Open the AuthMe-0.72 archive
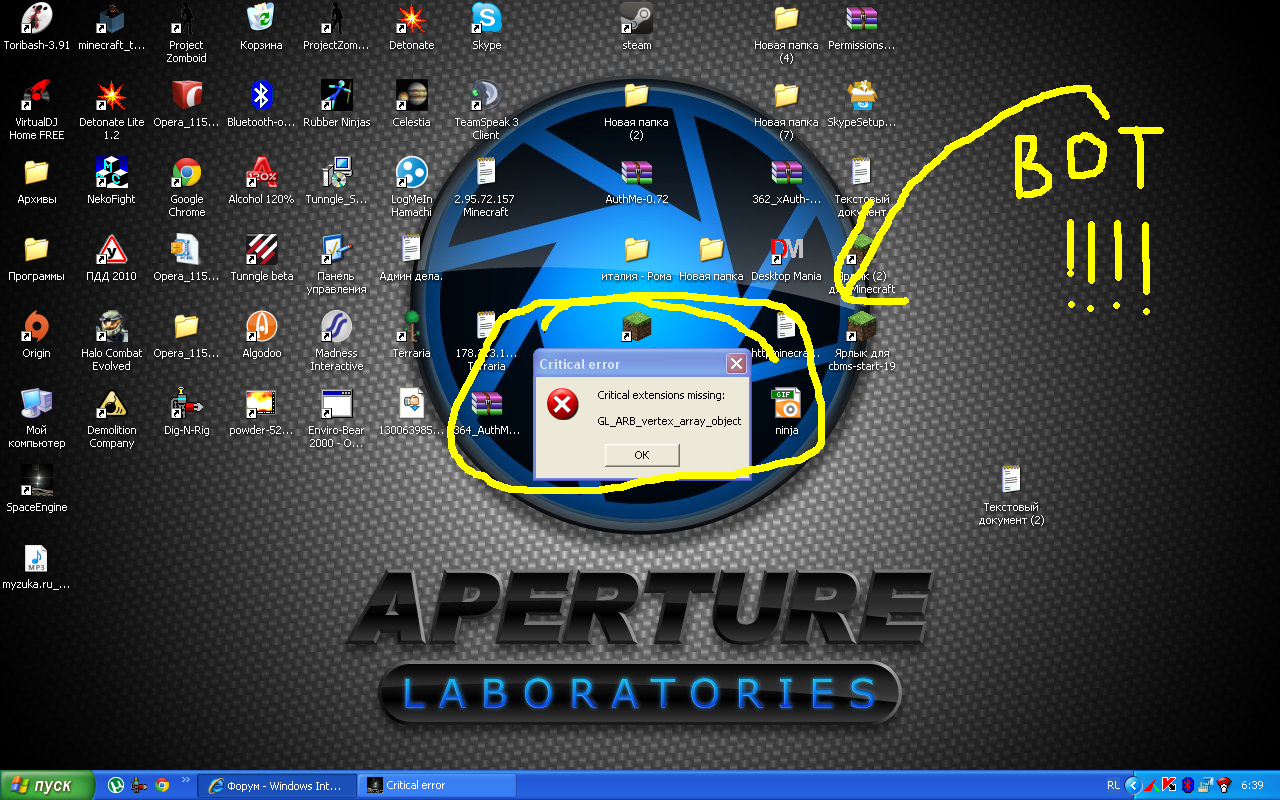 (x=637, y=181)
